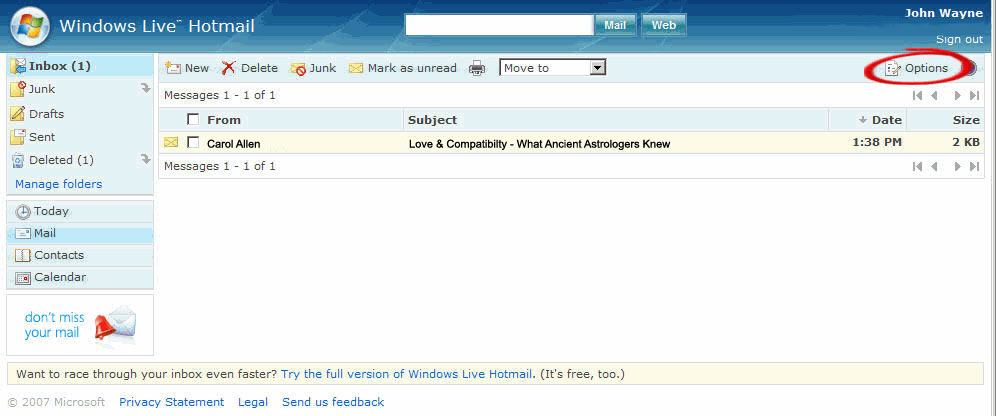Click the Deleted recycle bin icon

coord(18,160)
